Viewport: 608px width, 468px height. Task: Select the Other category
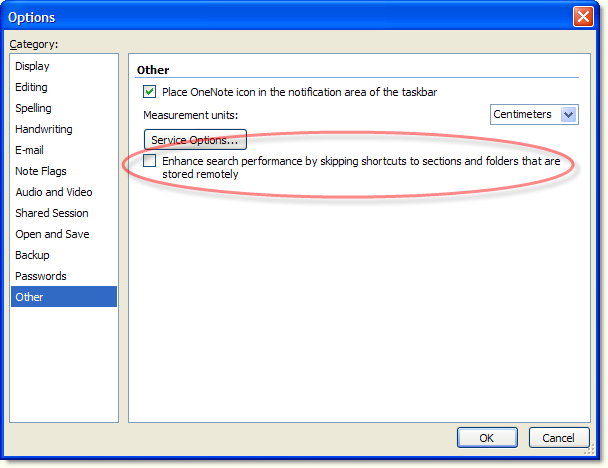click(64, 297)
